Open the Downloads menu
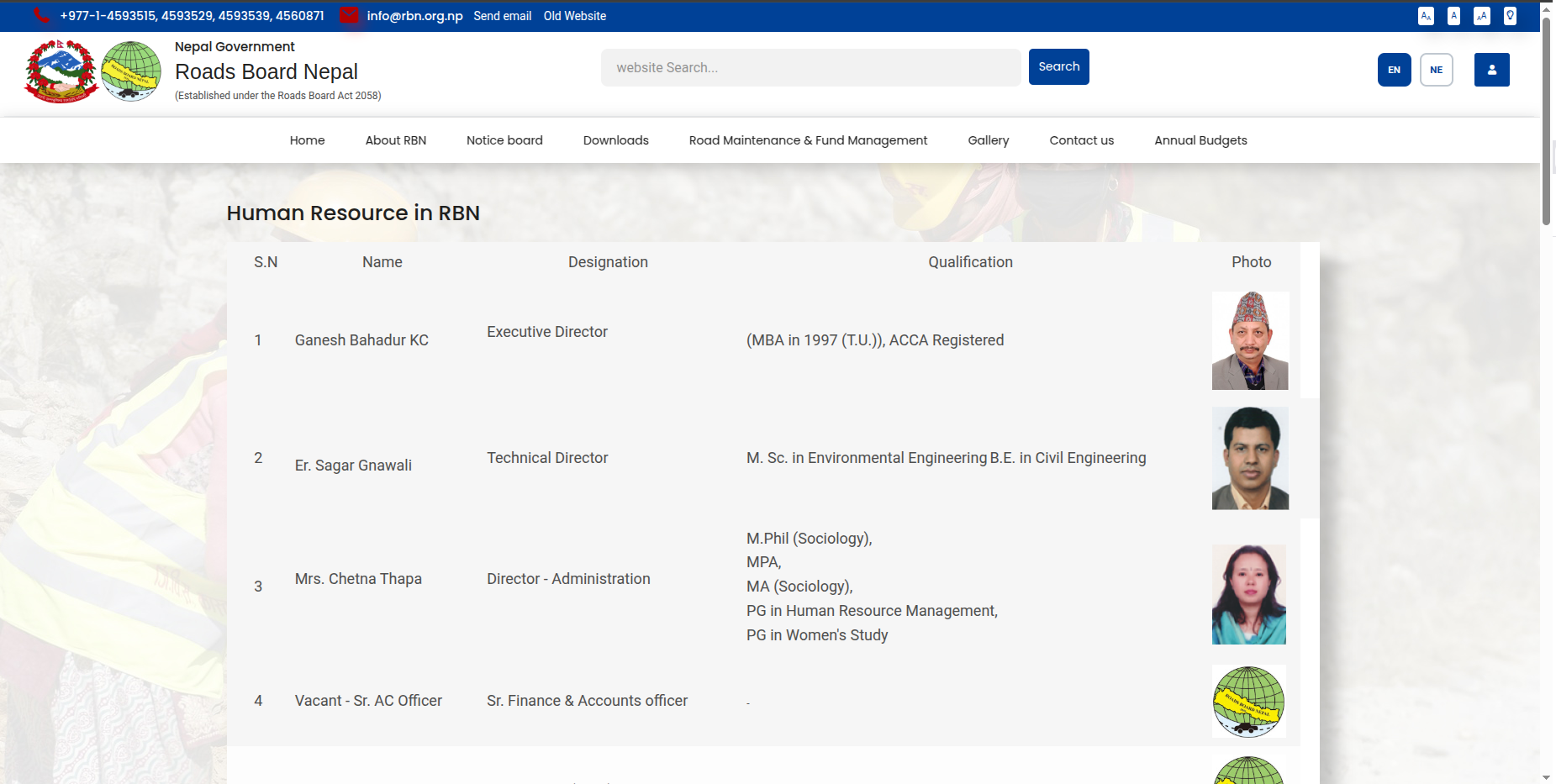This screenshot has width=1556, height=784. (615, 140)
